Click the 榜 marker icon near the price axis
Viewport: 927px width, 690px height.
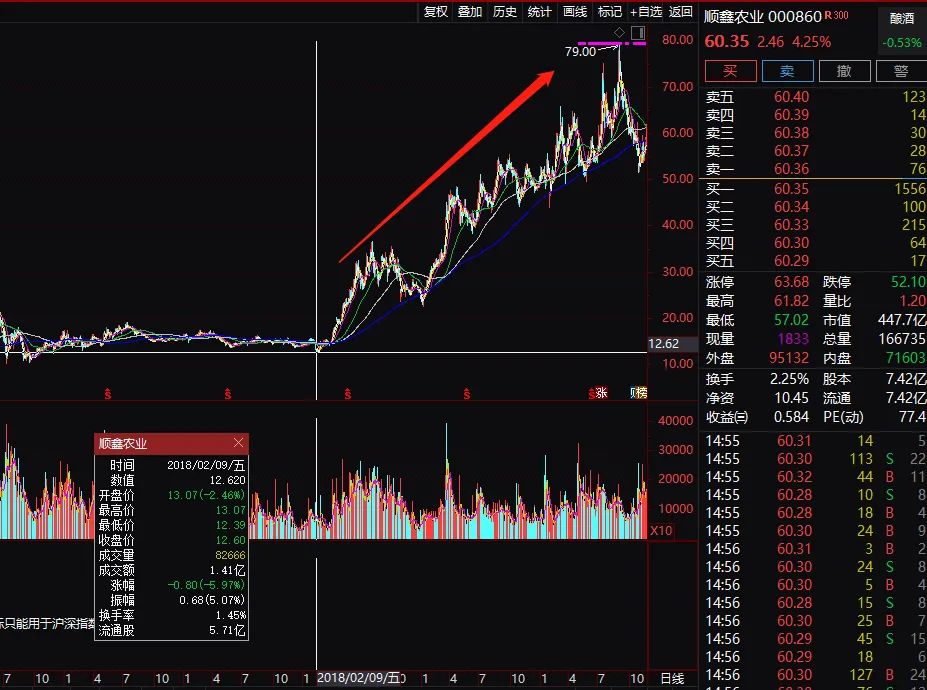638,393
